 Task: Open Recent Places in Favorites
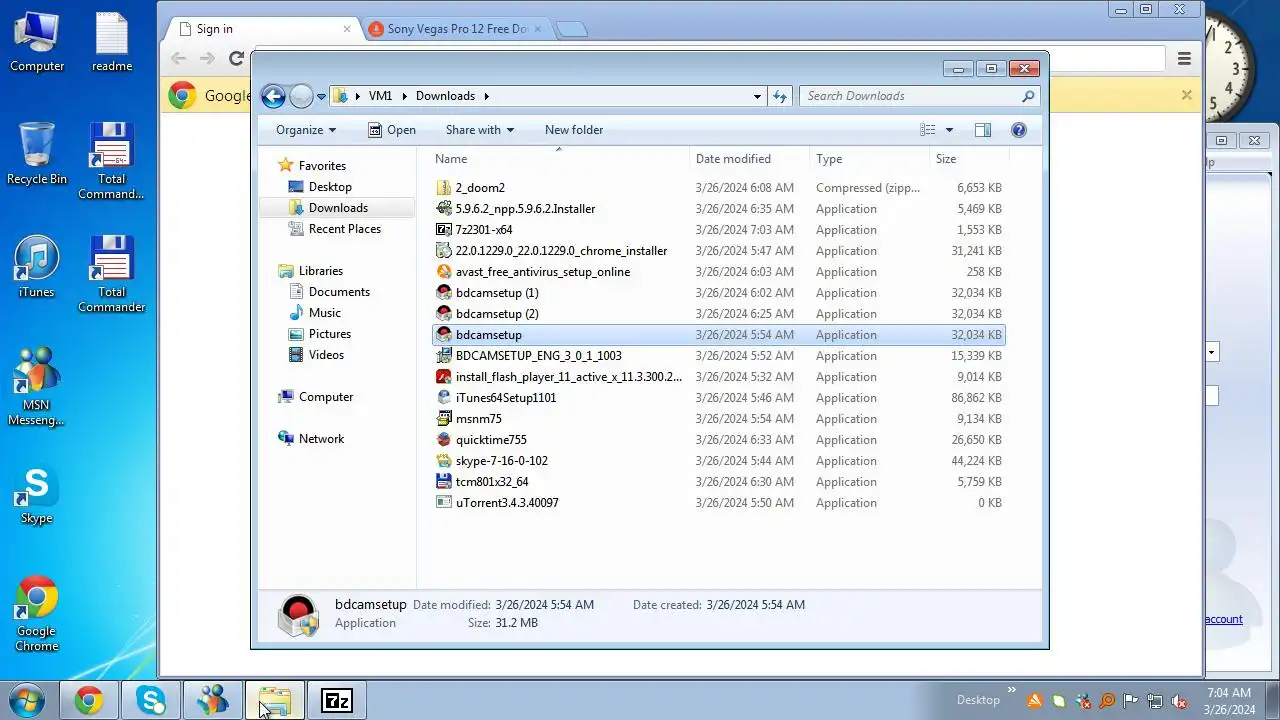coord(345,229)
